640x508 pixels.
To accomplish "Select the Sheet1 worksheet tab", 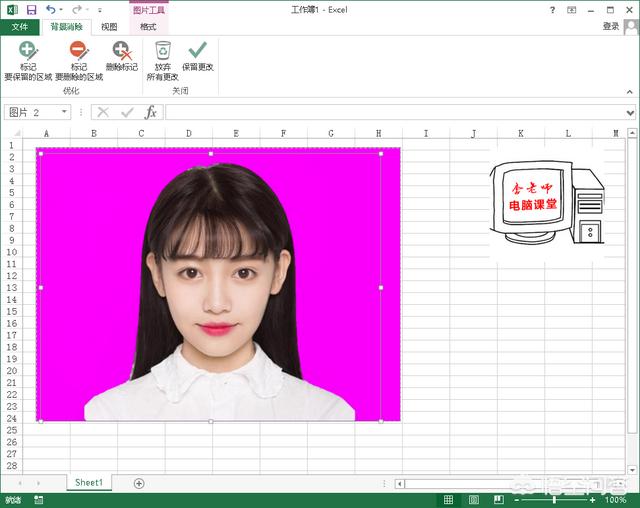I will 88,482.
